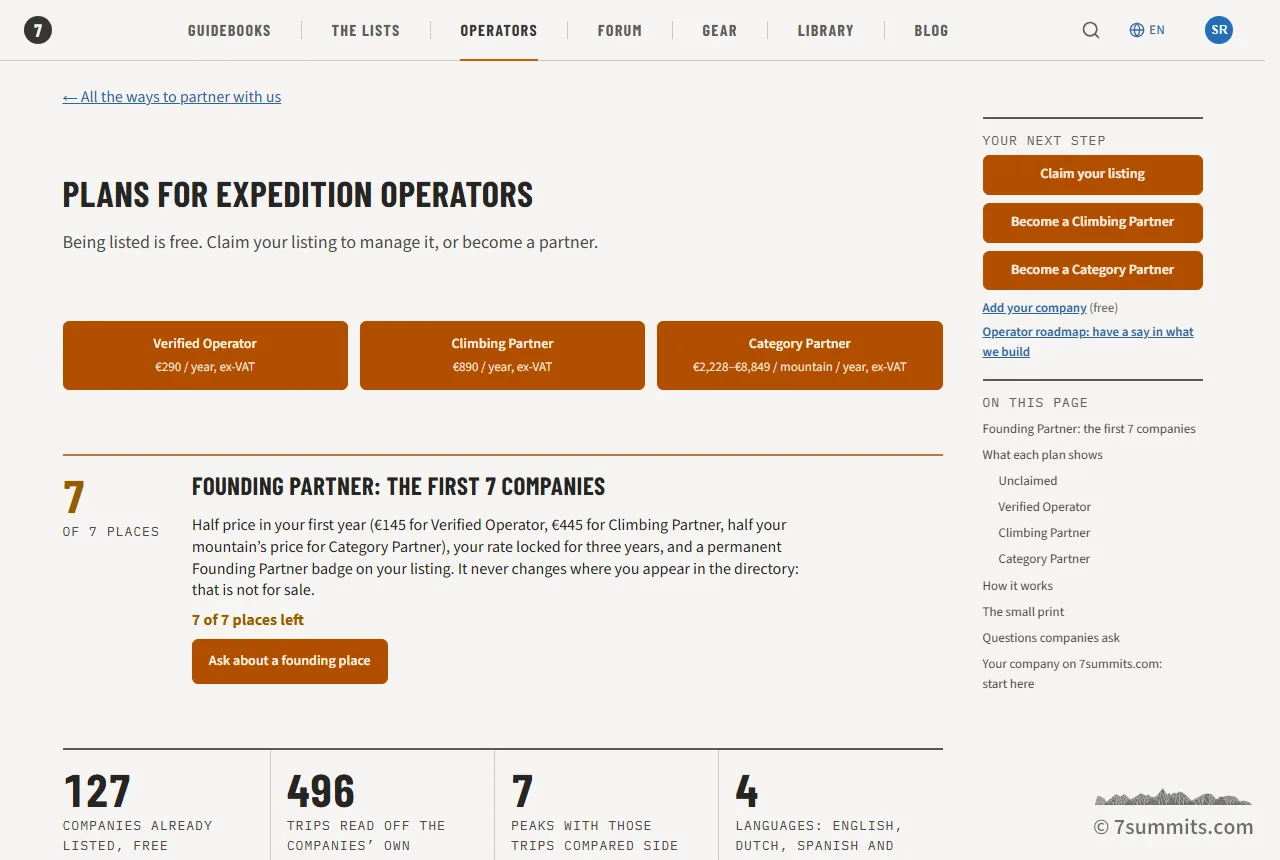Click the 7 logo icon

[38, 30]
